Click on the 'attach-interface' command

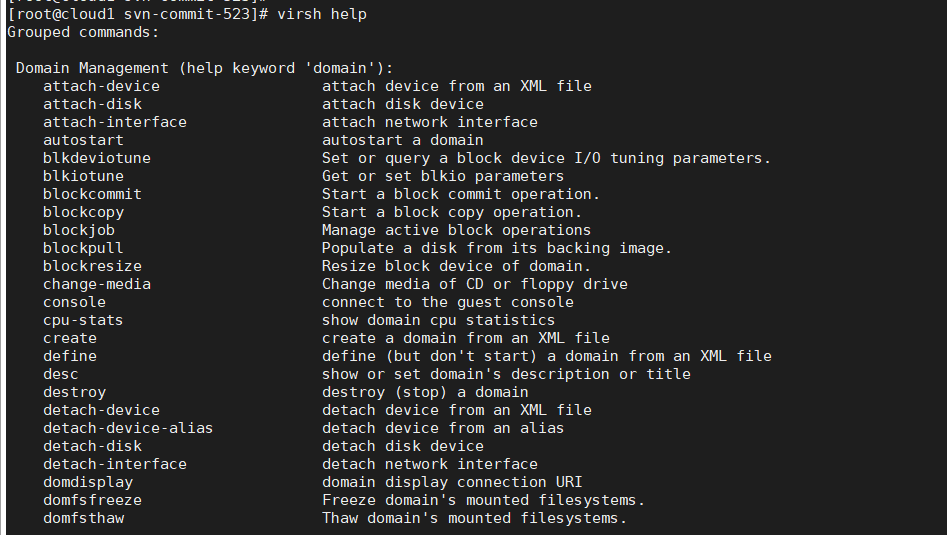click(114, 122)
